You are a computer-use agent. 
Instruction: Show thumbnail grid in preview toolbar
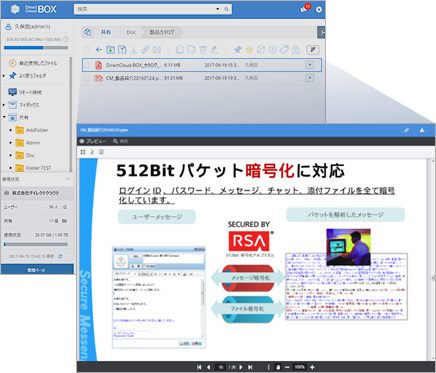83,152
